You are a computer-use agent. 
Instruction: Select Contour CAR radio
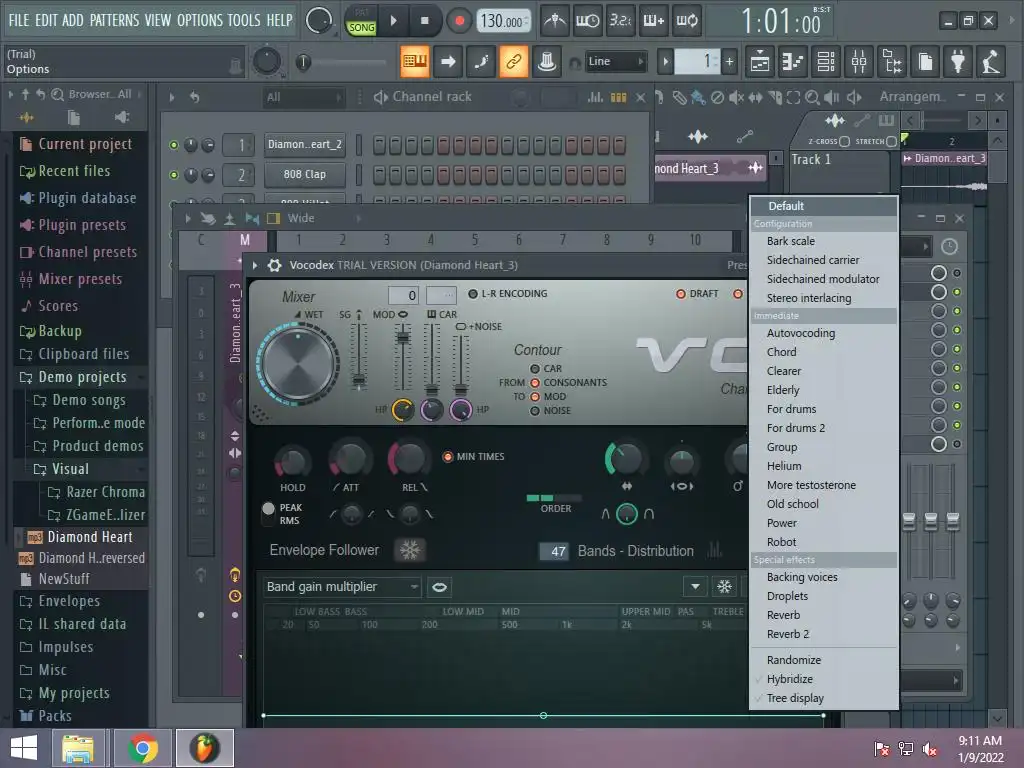(535, 369)
